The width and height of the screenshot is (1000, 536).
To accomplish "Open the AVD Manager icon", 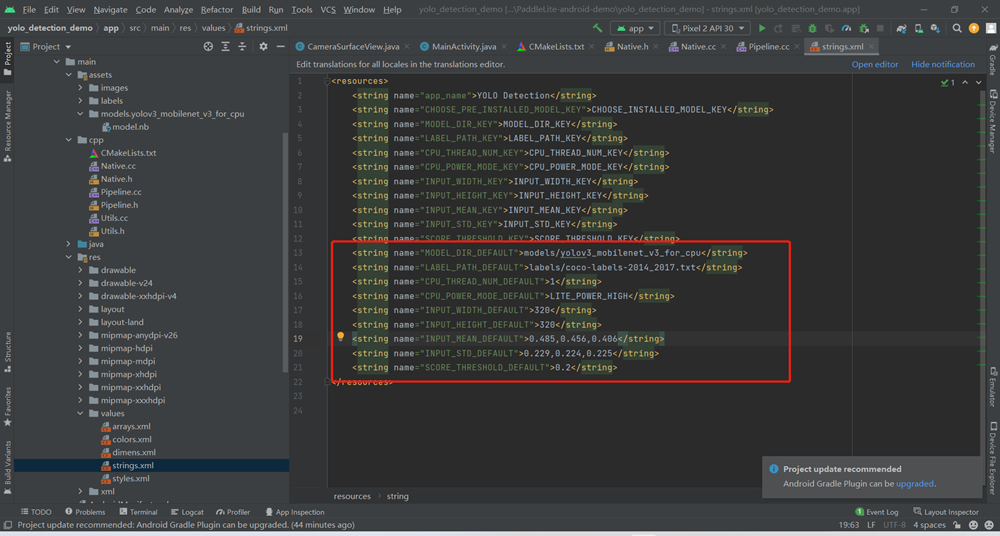I will 918,28.
